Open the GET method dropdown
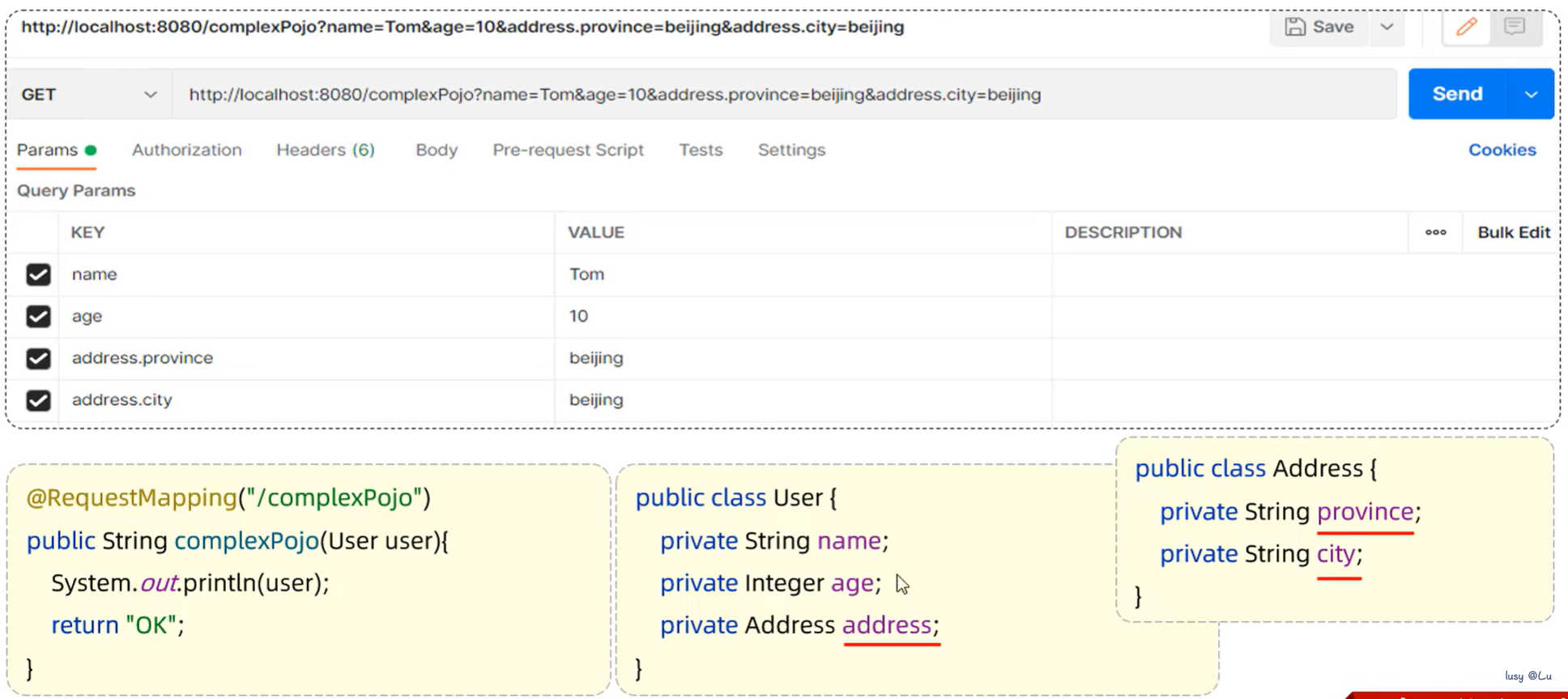Screen dimensions: 1568x699 tap(89, 95)
